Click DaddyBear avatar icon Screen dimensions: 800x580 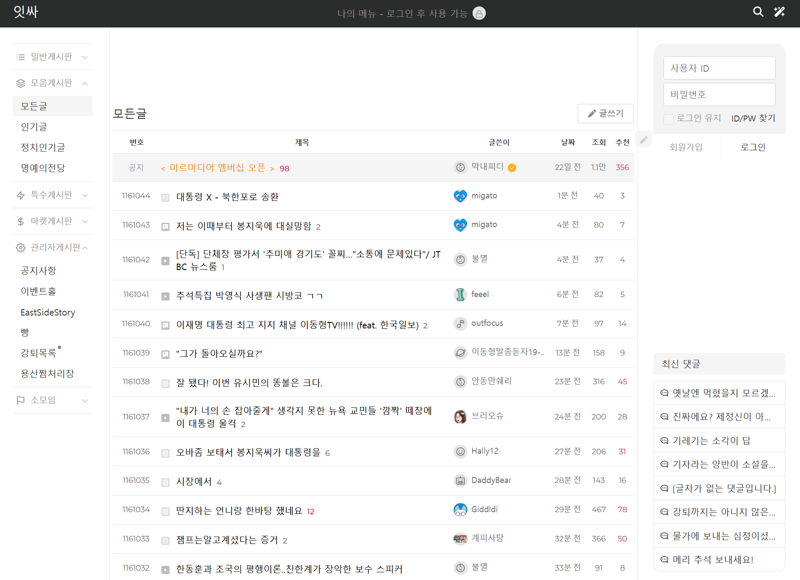point(460,481)
